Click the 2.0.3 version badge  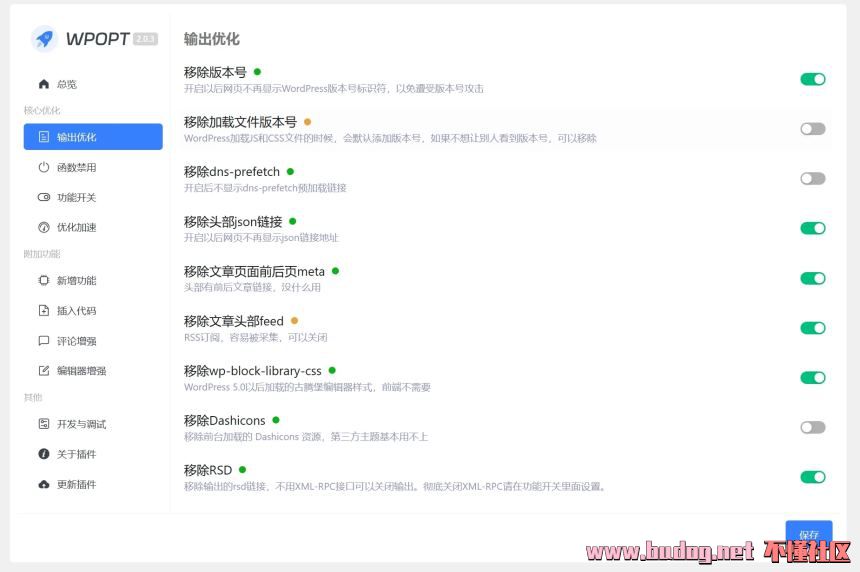(x=145, y=39)
